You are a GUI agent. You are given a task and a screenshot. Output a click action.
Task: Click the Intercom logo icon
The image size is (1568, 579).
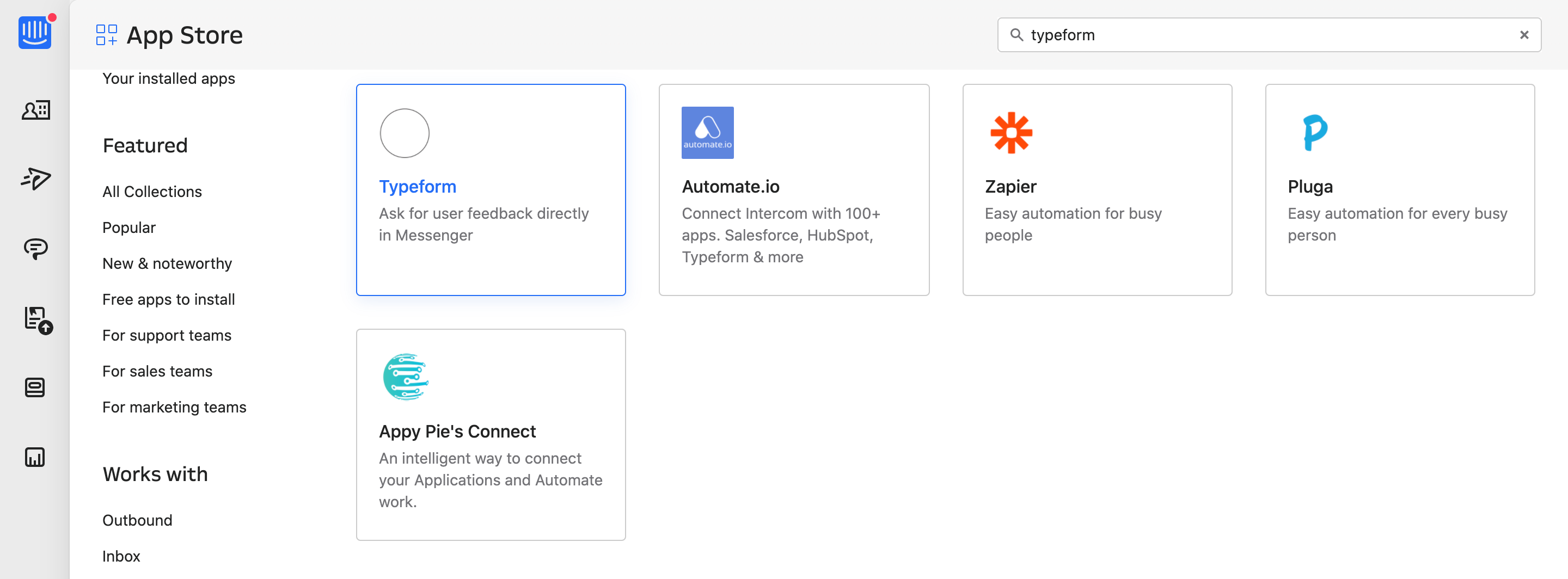coord(35,32)
